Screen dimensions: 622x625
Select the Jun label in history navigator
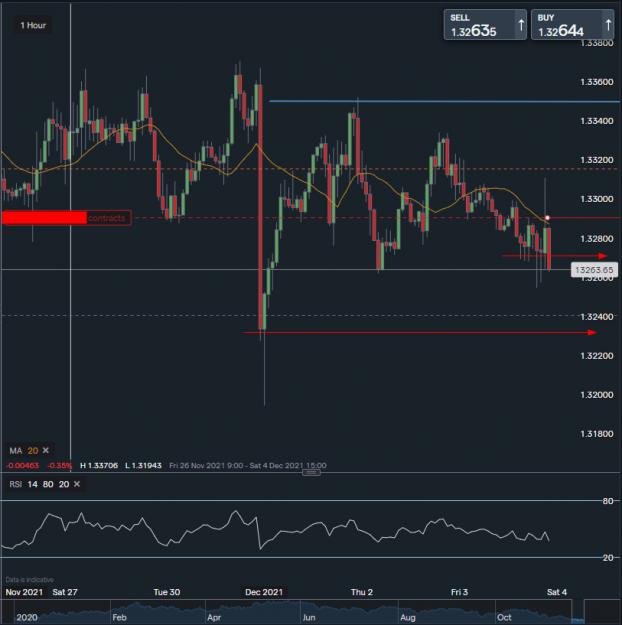coord(309,617)
